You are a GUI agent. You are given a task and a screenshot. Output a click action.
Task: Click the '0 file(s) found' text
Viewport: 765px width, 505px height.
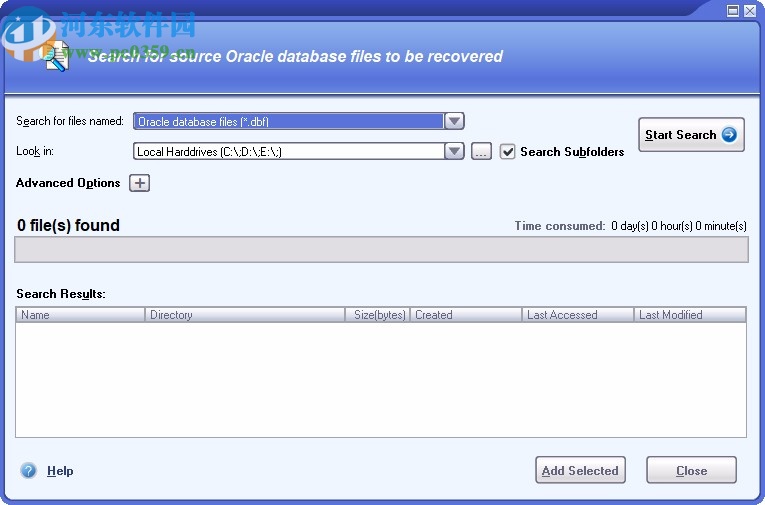(x=68, y=225)
